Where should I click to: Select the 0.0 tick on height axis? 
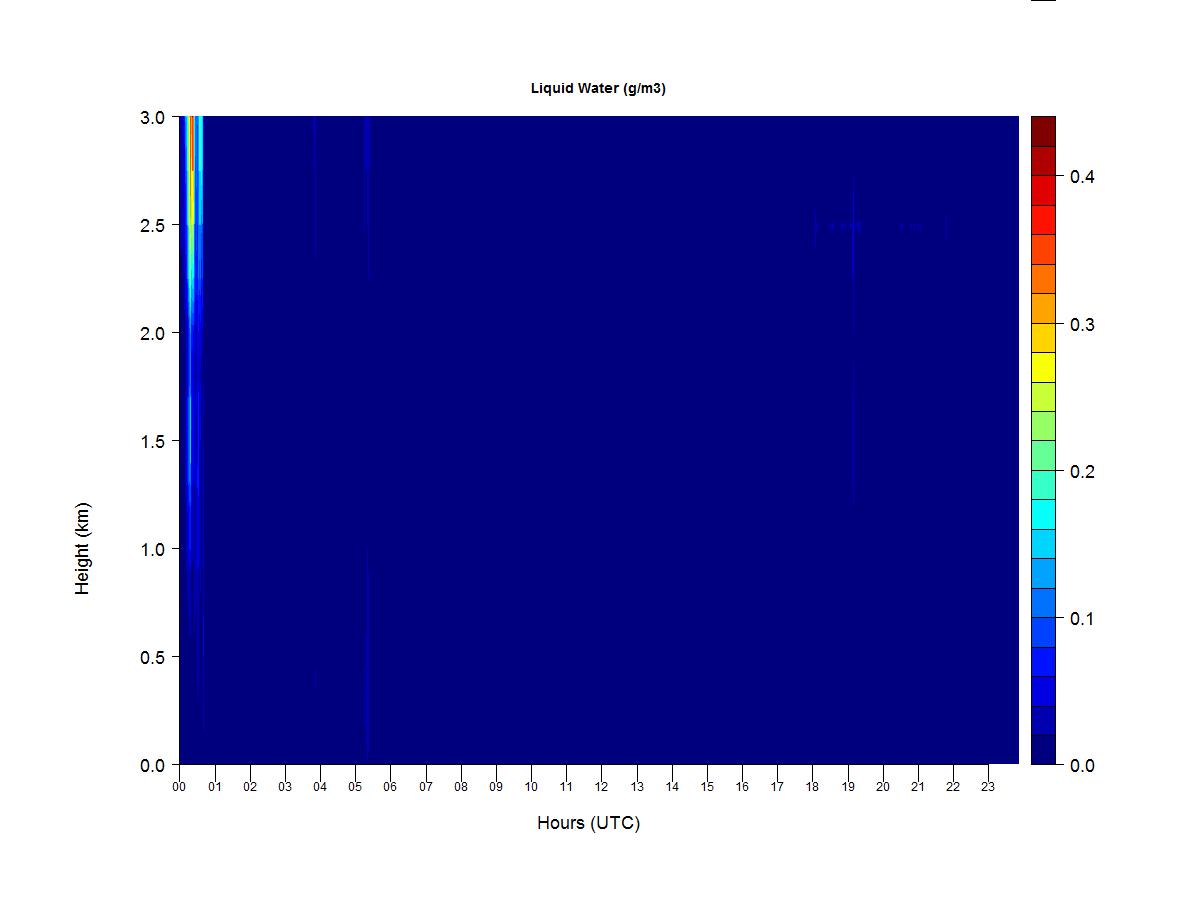click(153, 765)
